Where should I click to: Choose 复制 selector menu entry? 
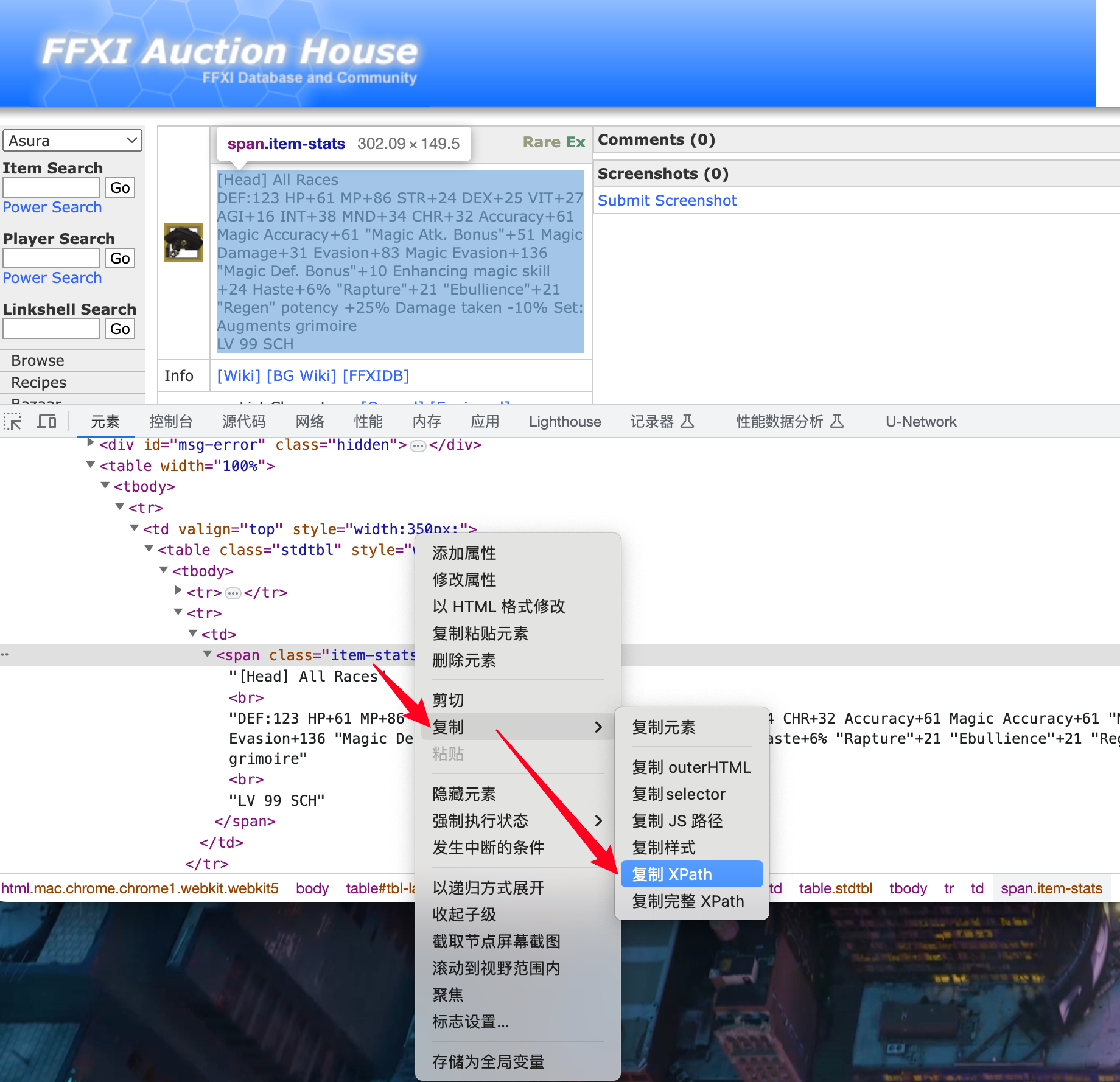679,794
